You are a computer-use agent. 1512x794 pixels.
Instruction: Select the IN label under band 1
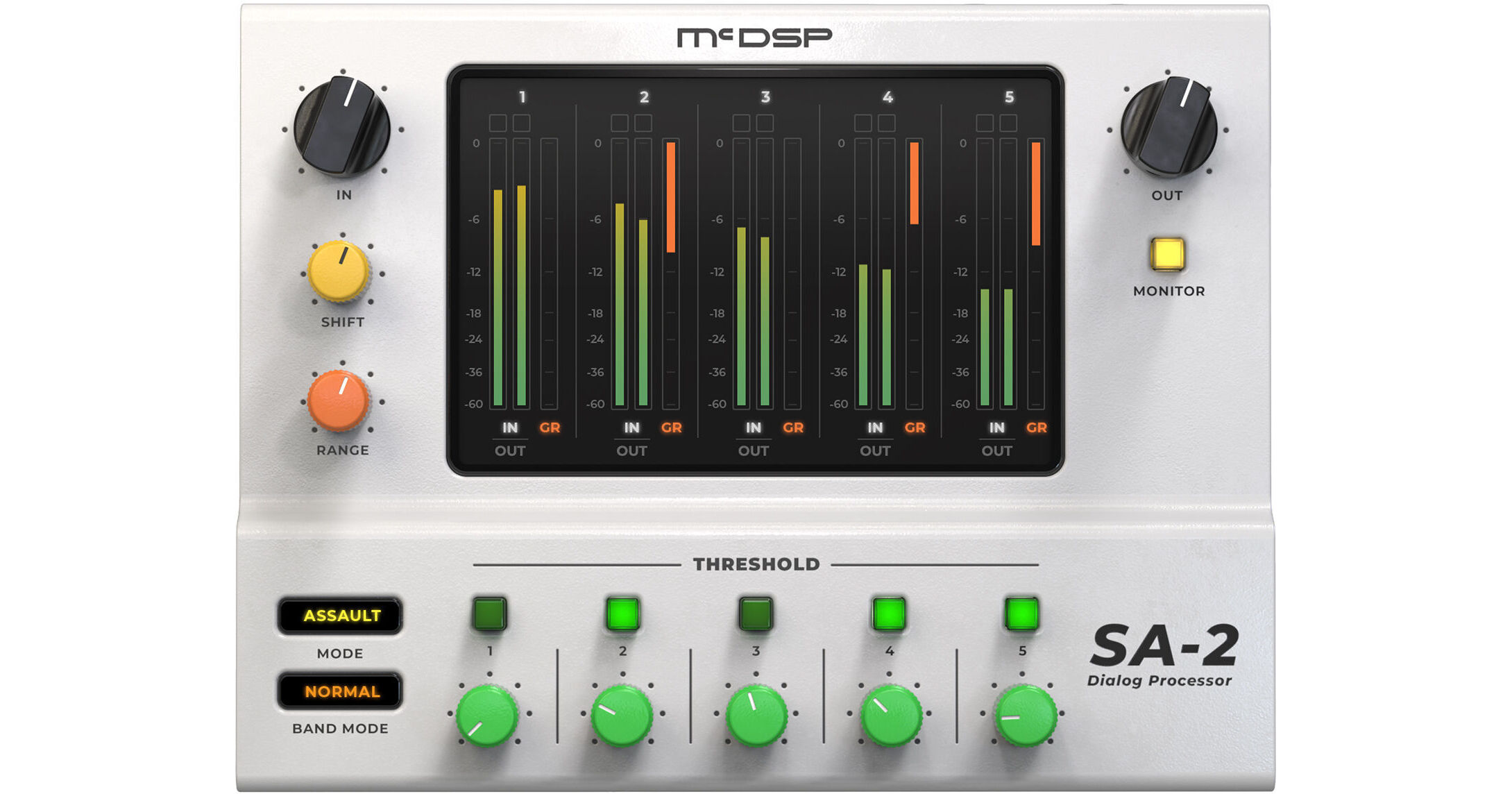click(510, 428)
